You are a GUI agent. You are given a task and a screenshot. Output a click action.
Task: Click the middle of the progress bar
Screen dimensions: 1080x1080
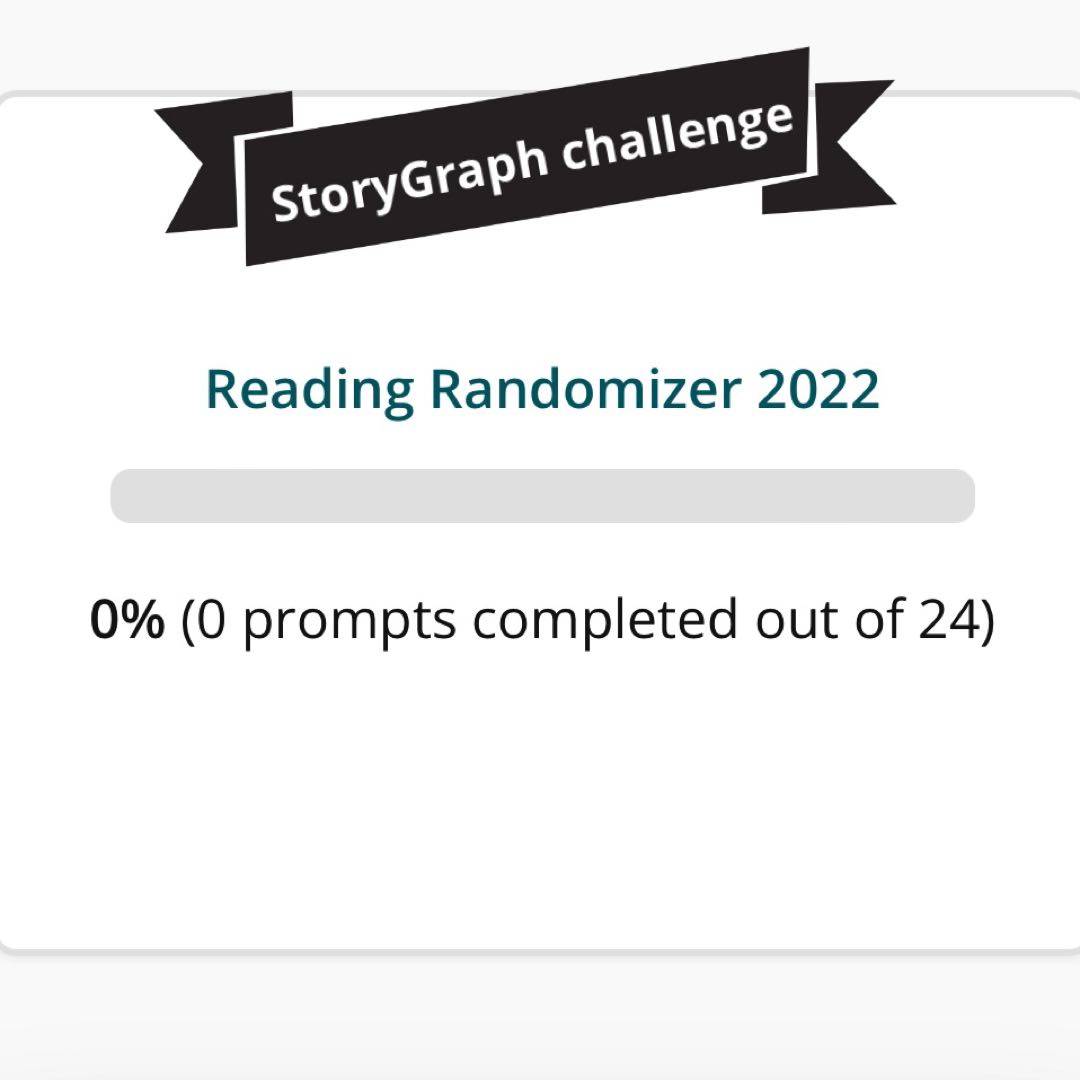[x=542, y=496]
